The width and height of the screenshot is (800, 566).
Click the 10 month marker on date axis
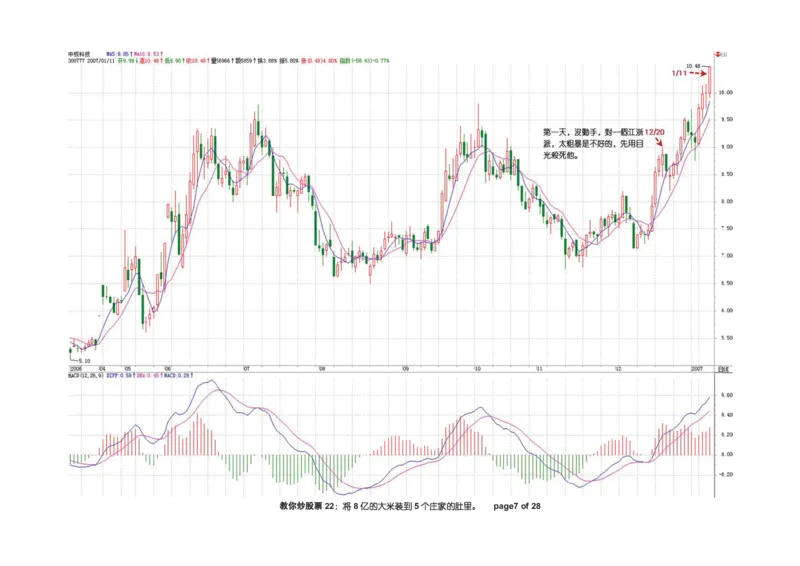(x=478, y=369)
